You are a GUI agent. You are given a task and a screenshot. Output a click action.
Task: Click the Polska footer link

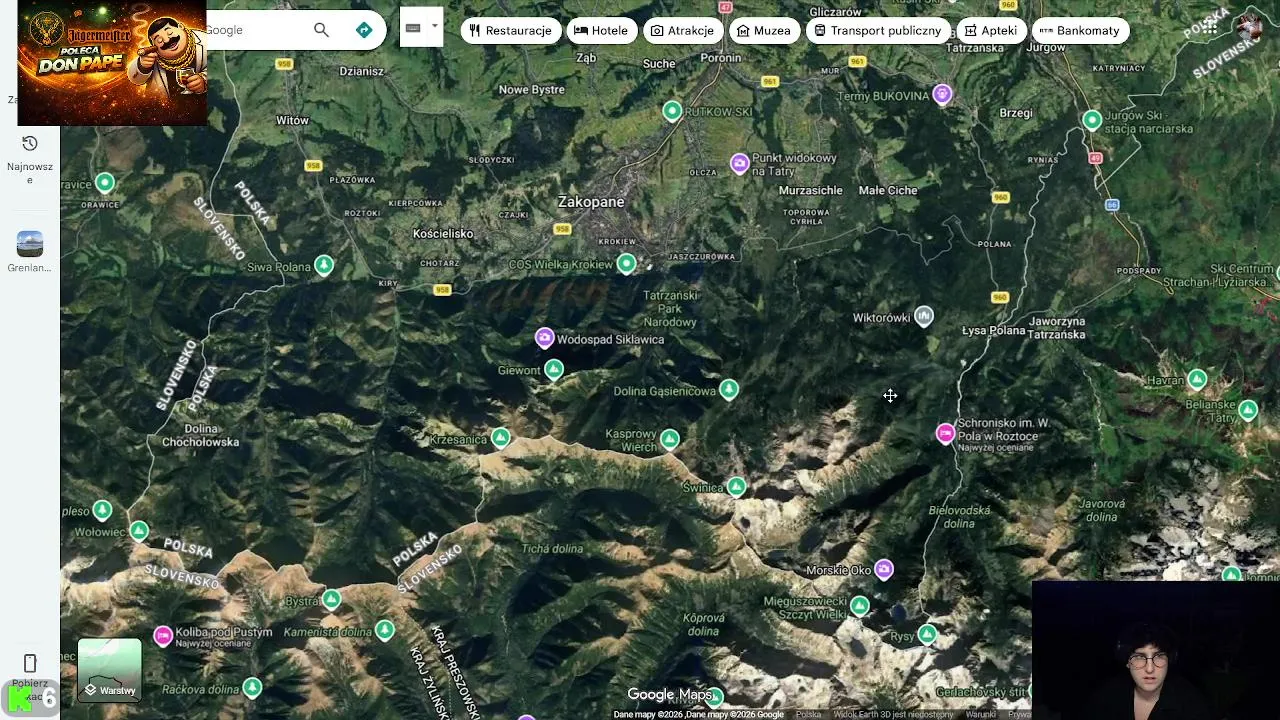pyautogui.click(x=808, y=714)
